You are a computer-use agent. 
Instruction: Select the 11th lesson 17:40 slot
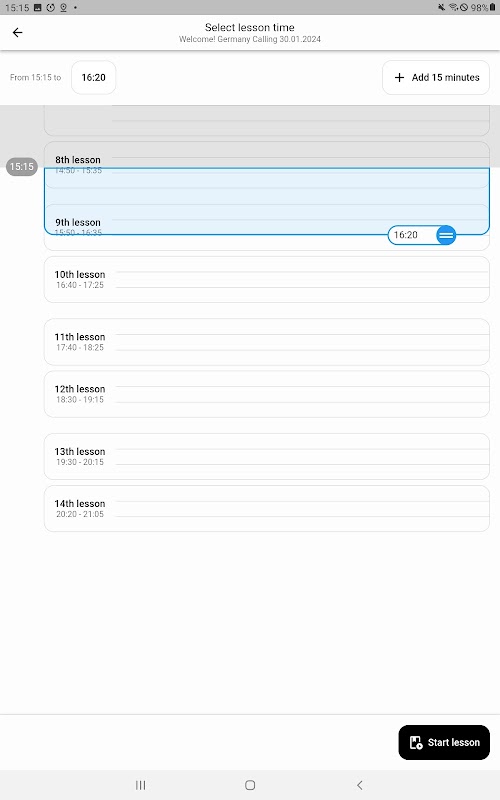[267, 342]
